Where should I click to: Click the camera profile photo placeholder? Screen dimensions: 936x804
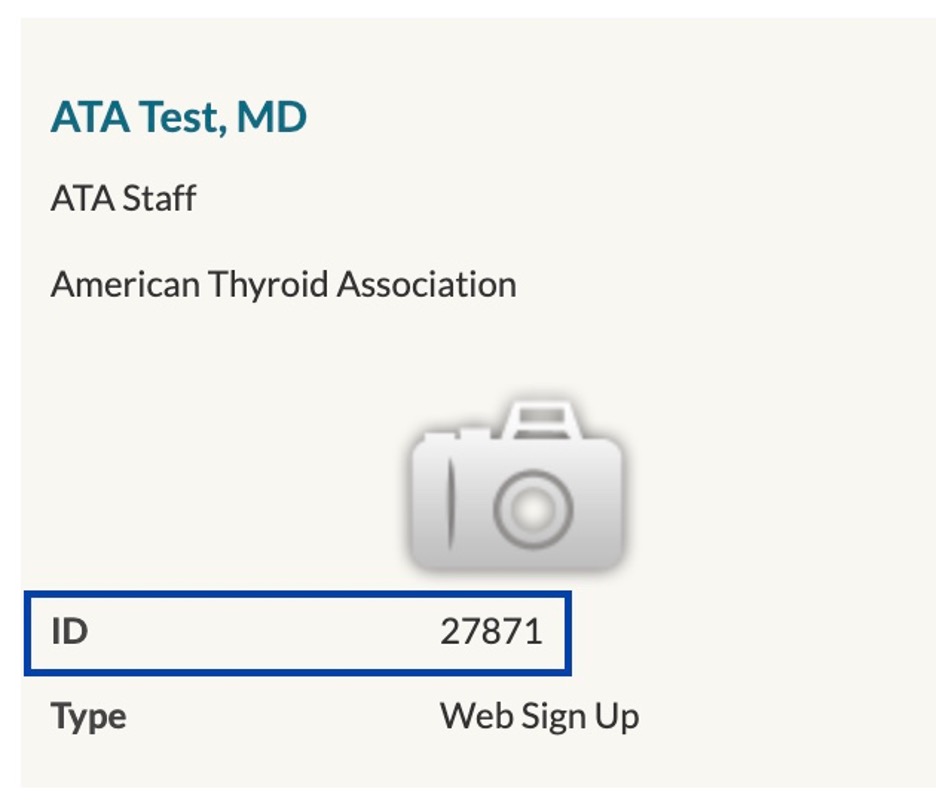[516, 487]
